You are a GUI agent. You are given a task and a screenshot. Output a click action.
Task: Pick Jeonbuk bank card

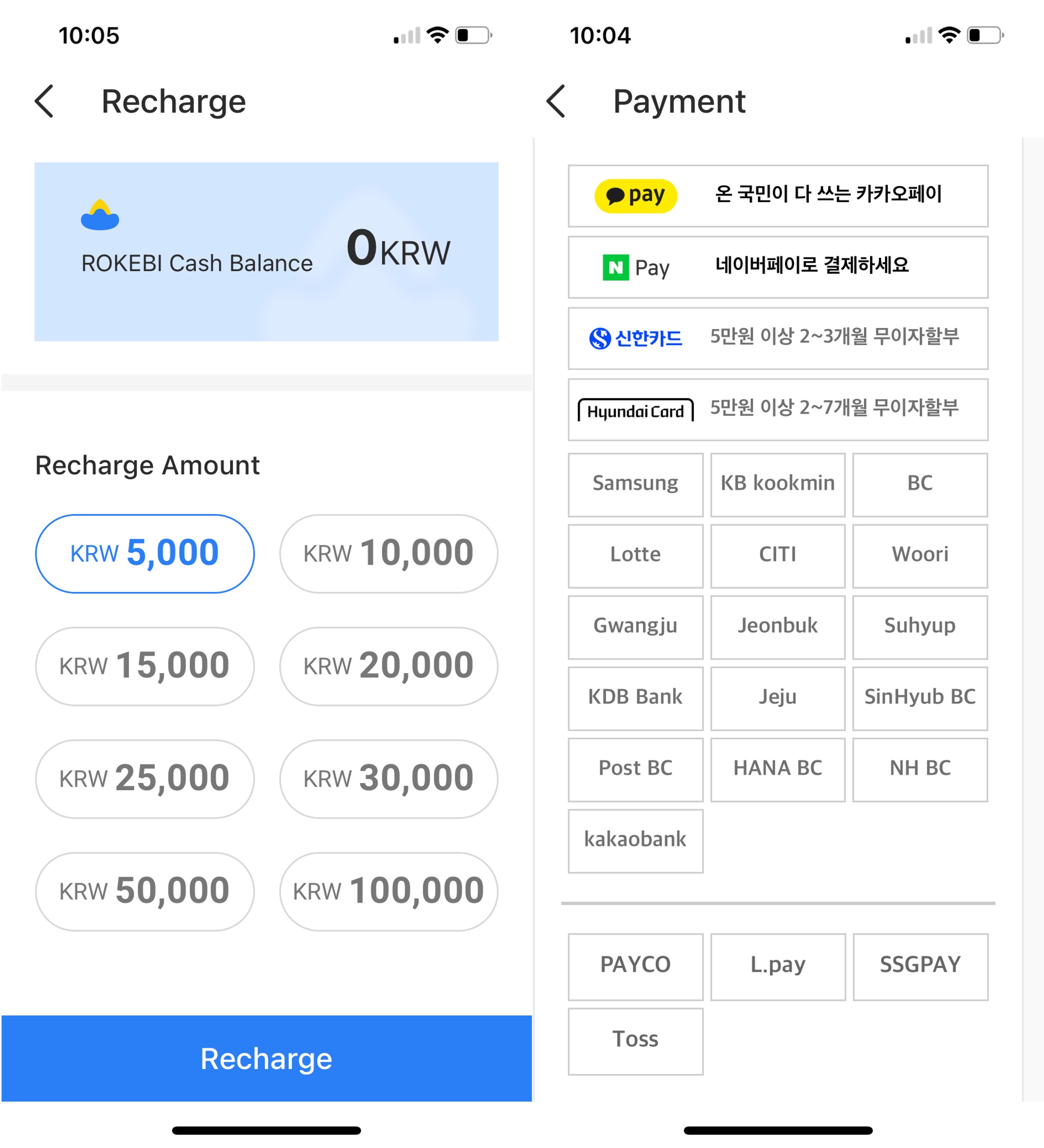[x=778, y=628]
